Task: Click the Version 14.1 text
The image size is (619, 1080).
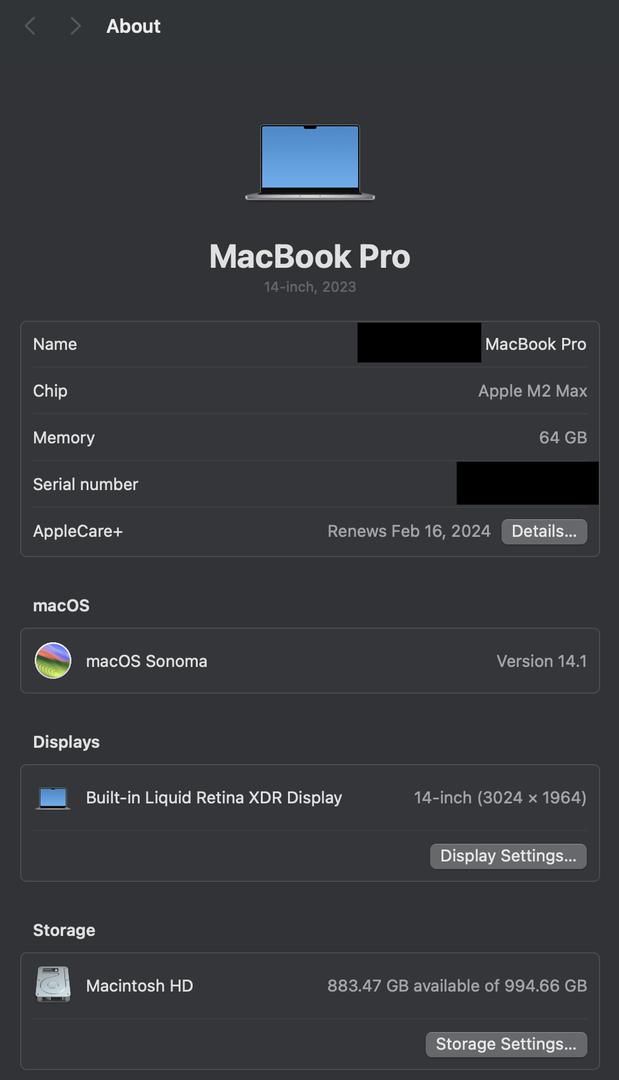Action: [541, 661]
